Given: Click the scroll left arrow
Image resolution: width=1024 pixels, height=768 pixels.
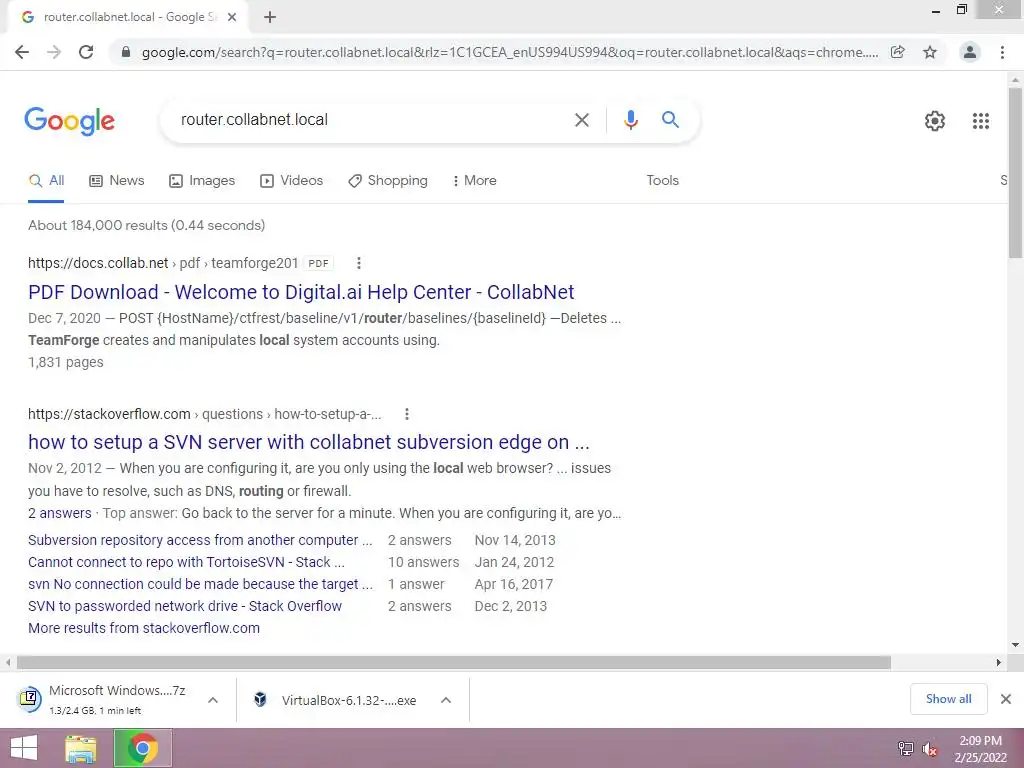Looking at the screenshot, I should (7, 662).
